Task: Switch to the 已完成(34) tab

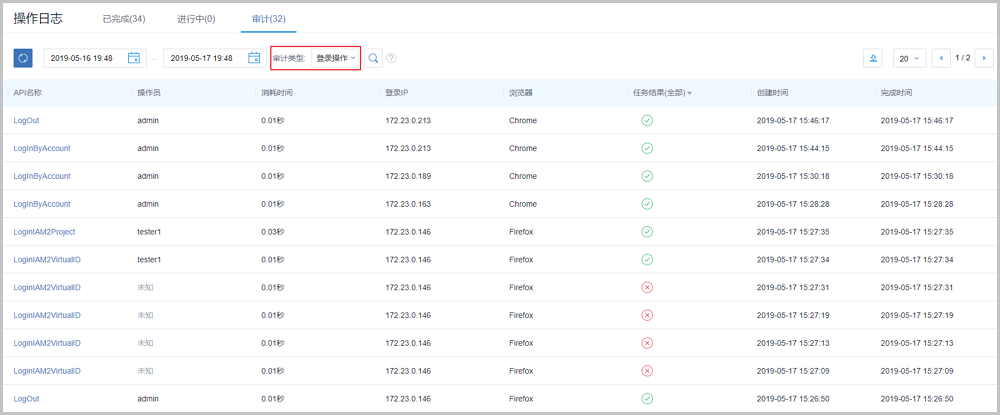Action: (124, 18)
